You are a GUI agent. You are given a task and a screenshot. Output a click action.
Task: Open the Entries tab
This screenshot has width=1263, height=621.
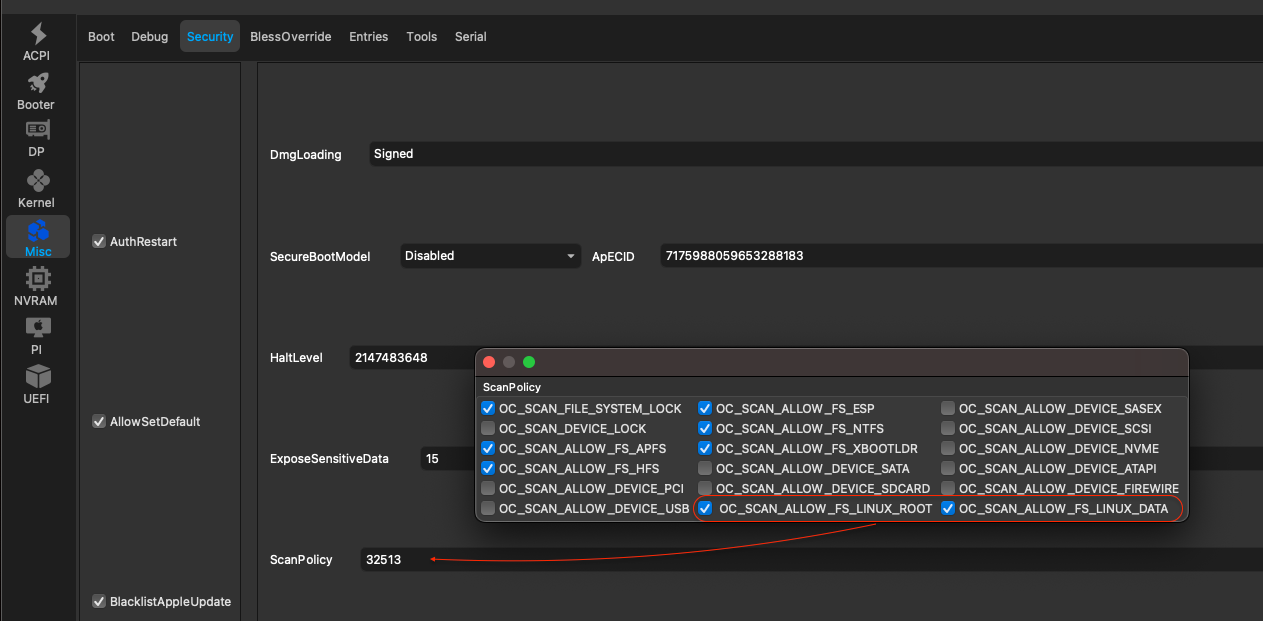click(368, 37)
